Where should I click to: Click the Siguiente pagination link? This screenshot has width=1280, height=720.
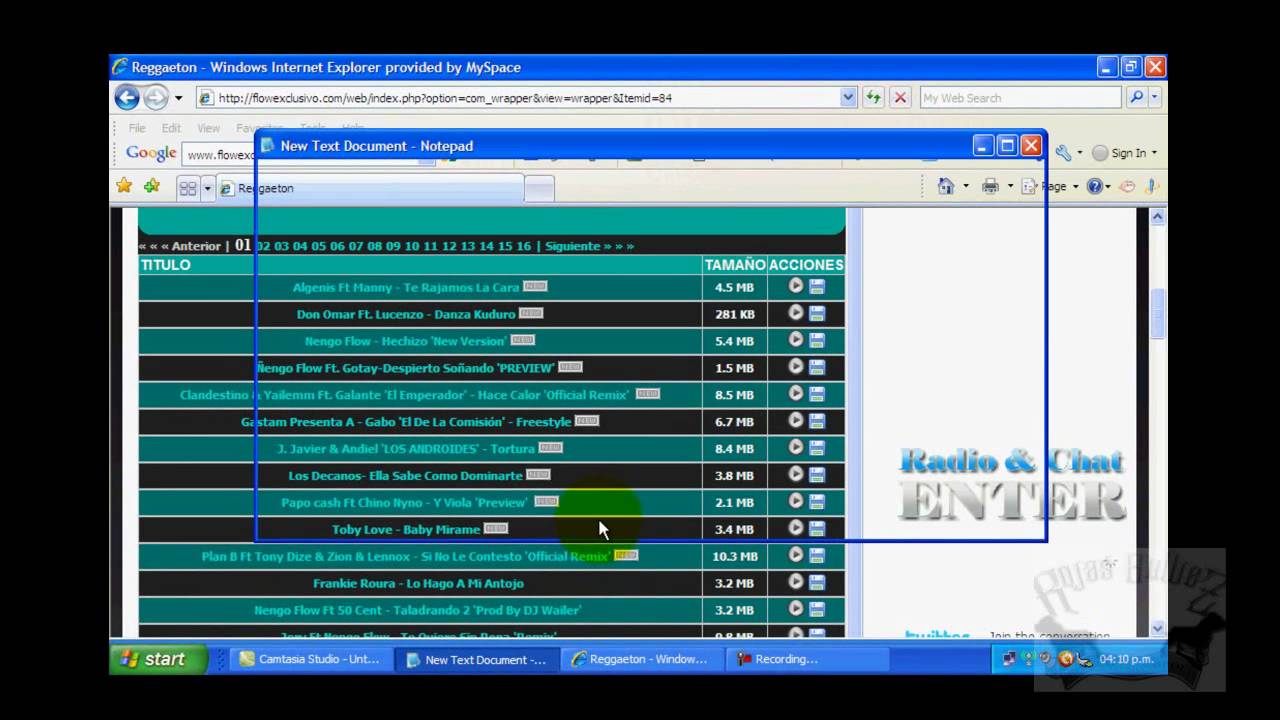coord(572,246)
